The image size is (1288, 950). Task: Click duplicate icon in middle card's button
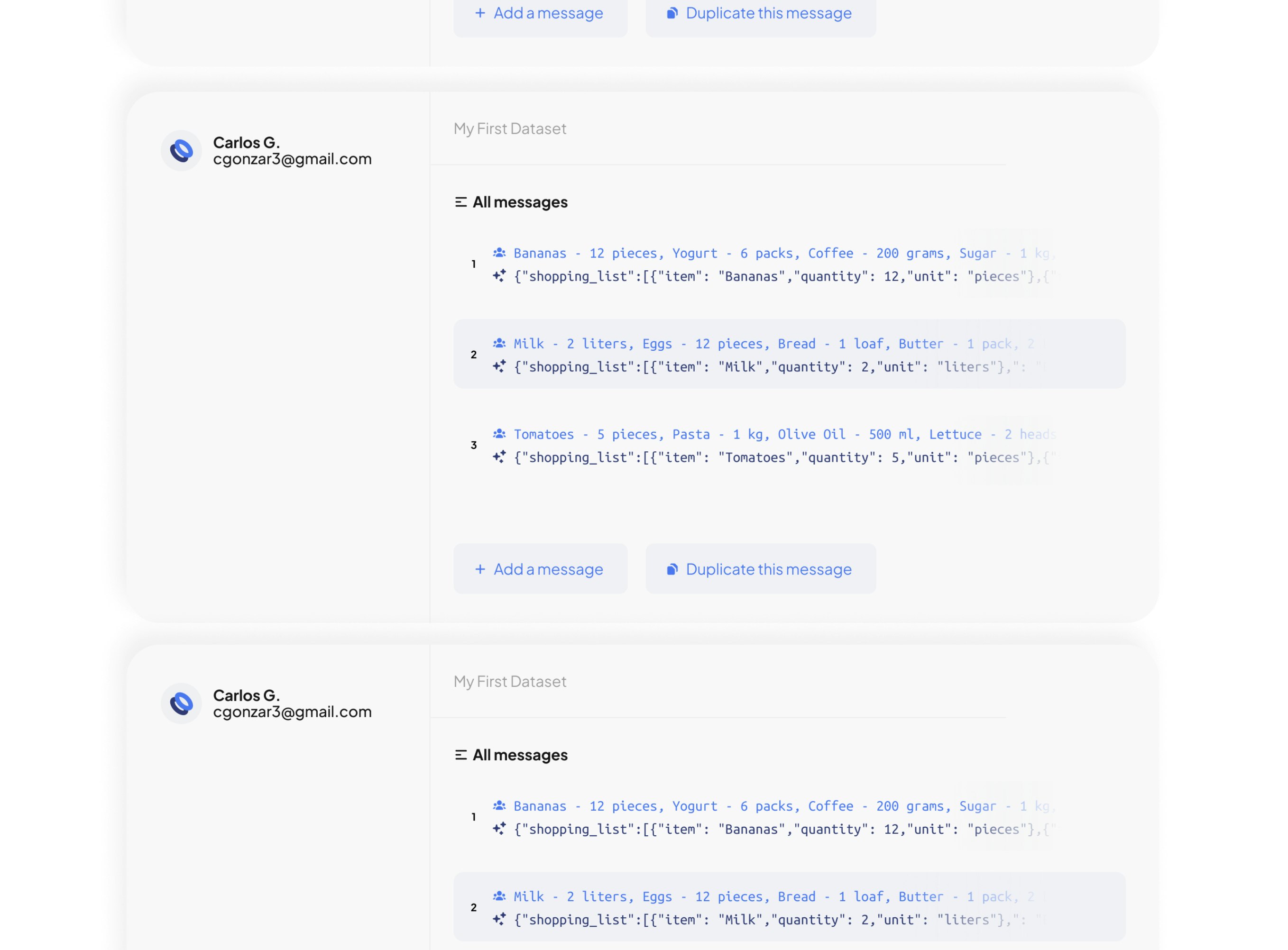coord(672,569)
